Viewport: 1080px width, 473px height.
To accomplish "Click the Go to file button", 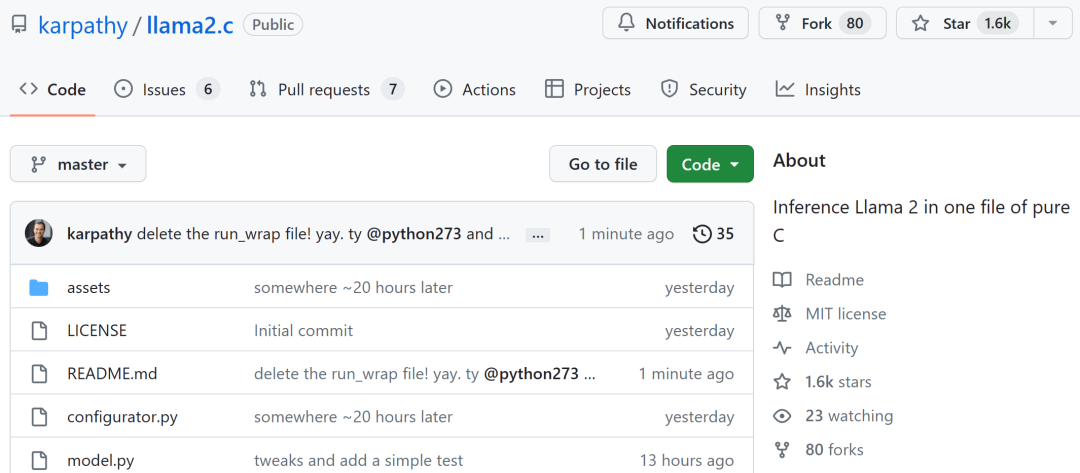I will pyautogui.click(x=603, y=164).
